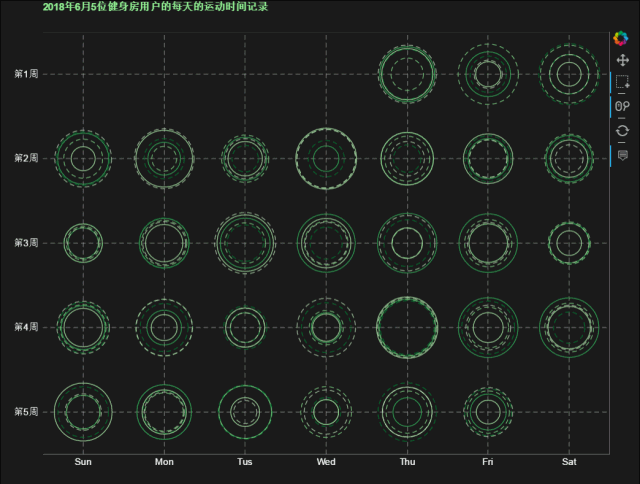Open the Bokeh logo link
640x484 pixels.
click(621, 38)
